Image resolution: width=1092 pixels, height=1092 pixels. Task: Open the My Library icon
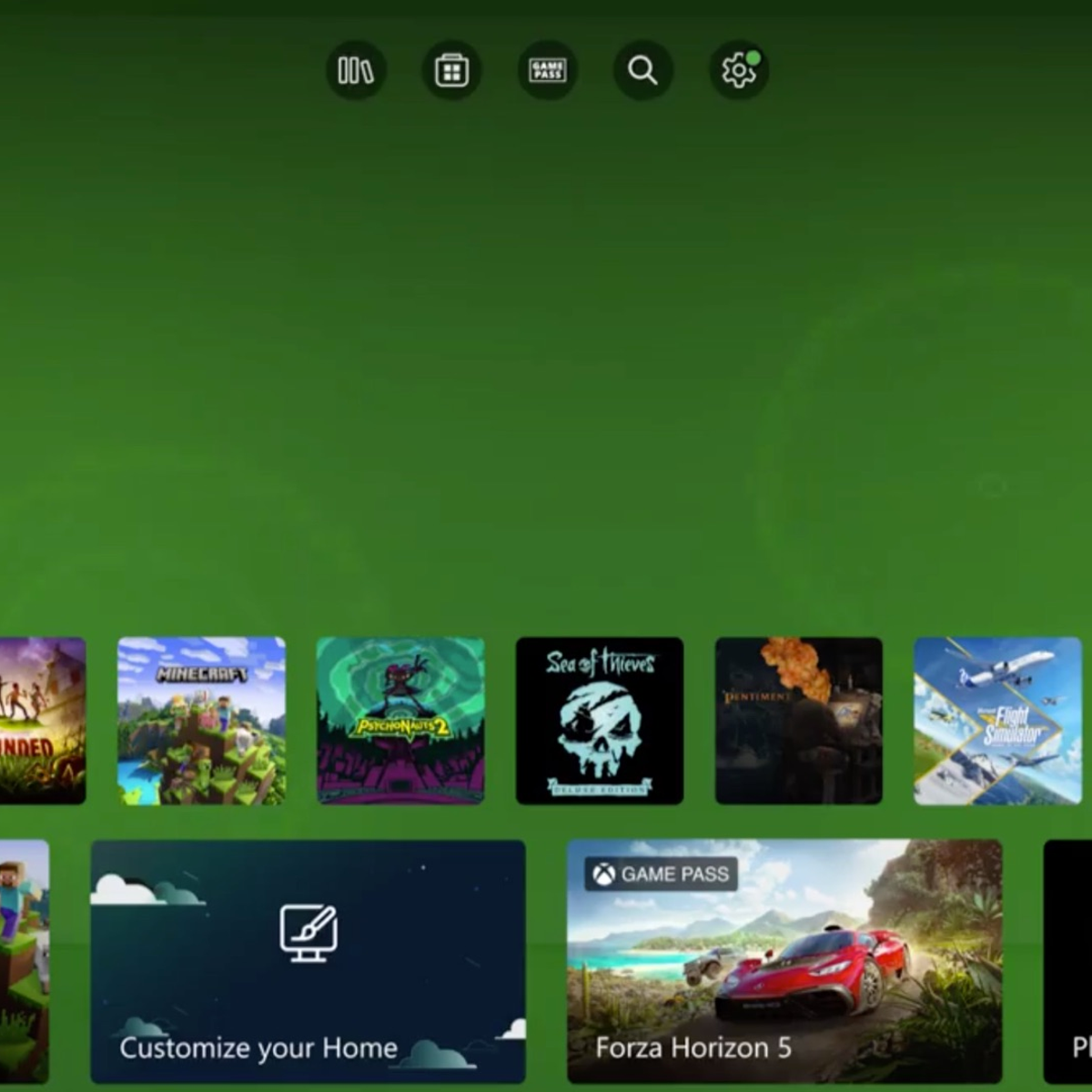(x=355, y=70)
